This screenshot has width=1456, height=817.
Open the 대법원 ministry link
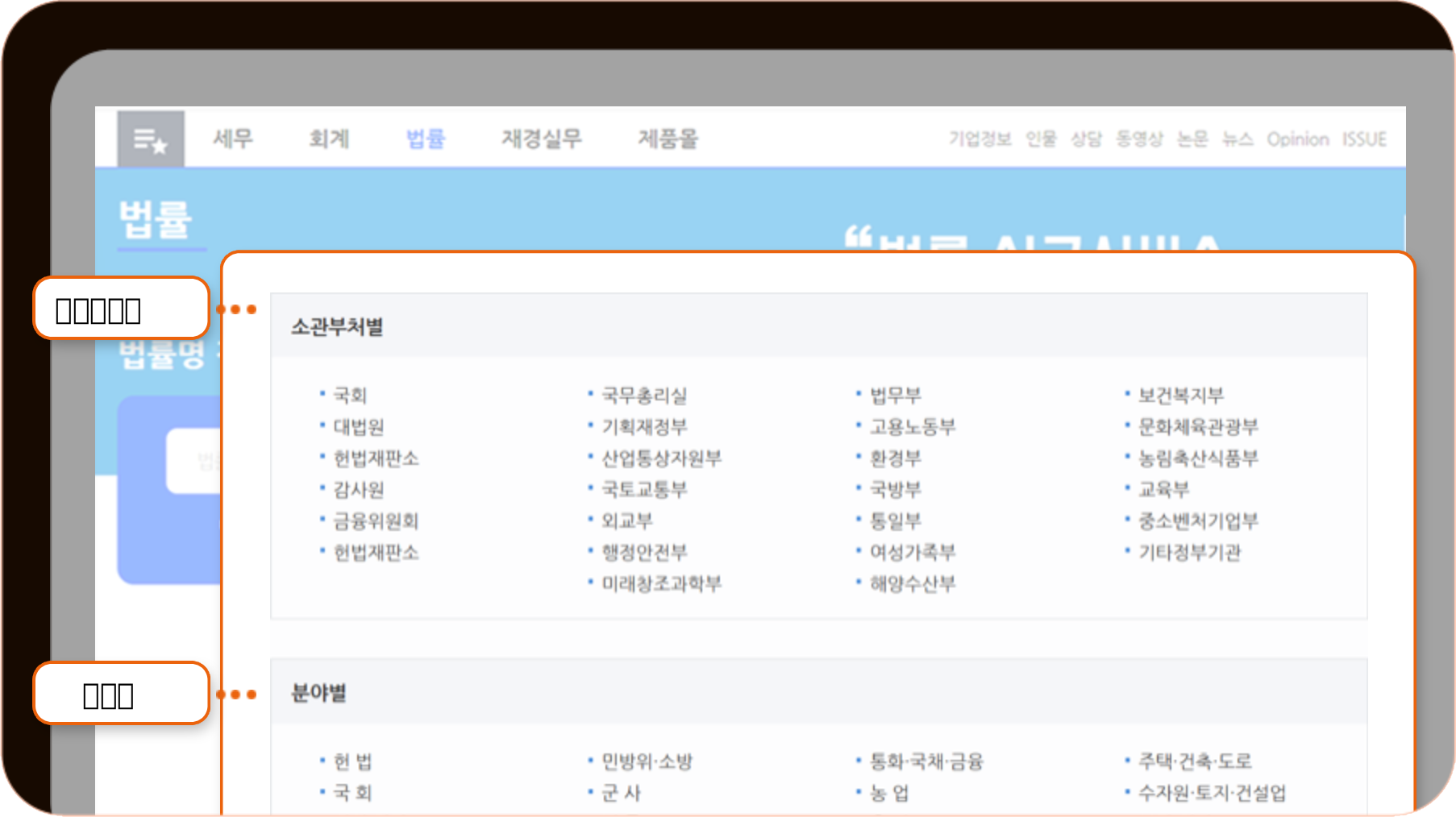click(359, 426)
